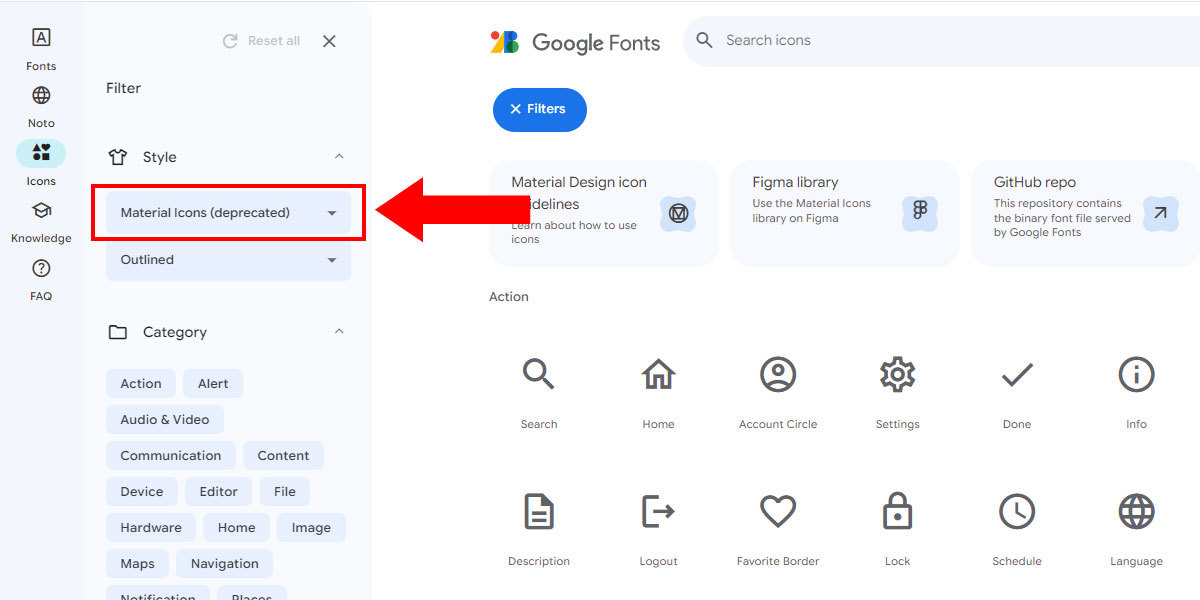Image resolution: width=1200 pixels, height=600 pixels.
Task: Close filters with the Filters button
Action: pyautogui.click(x=540, y=110)
